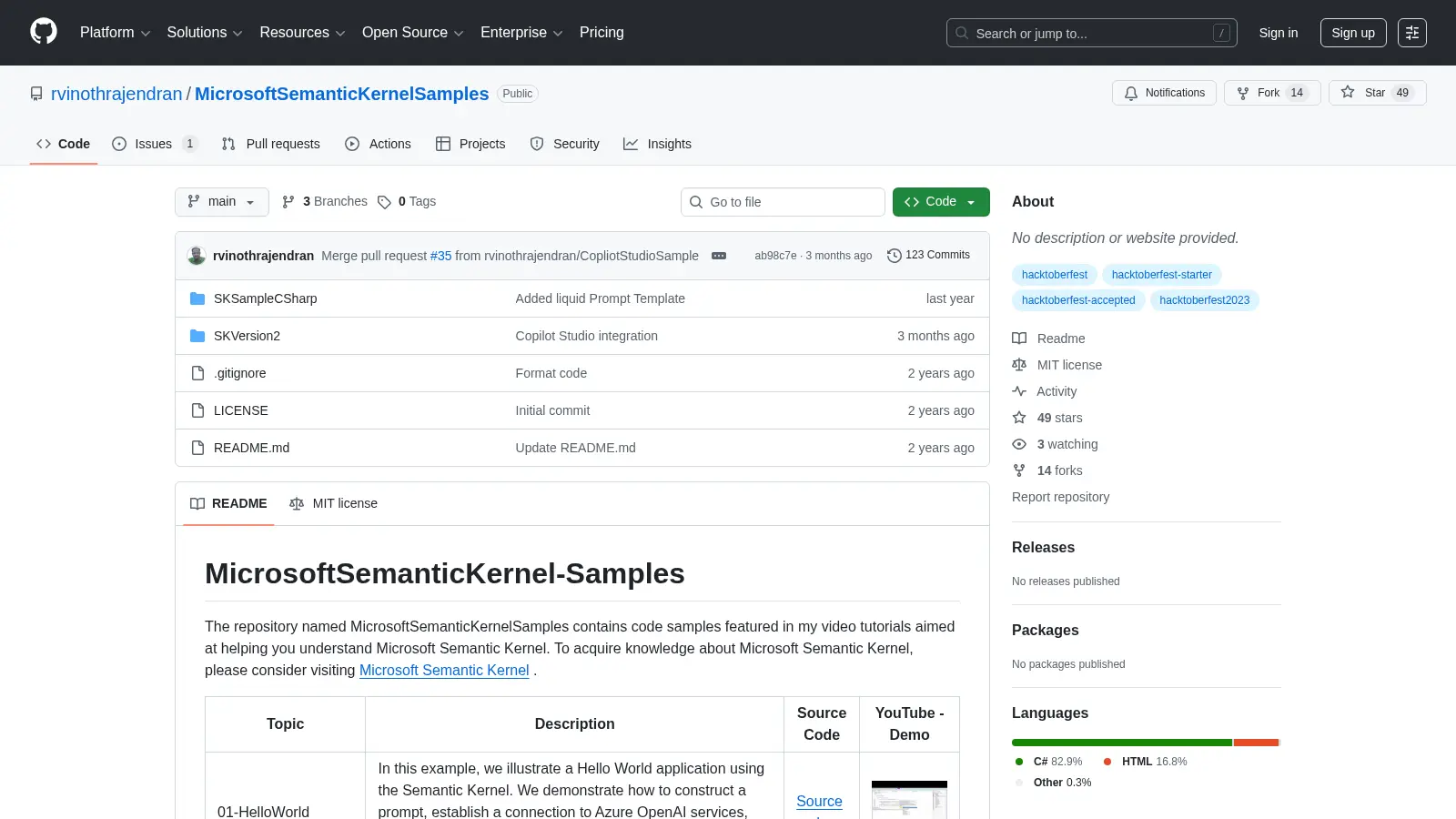Click the Star icon
1456x819 pixels.
coord(1348,92)
